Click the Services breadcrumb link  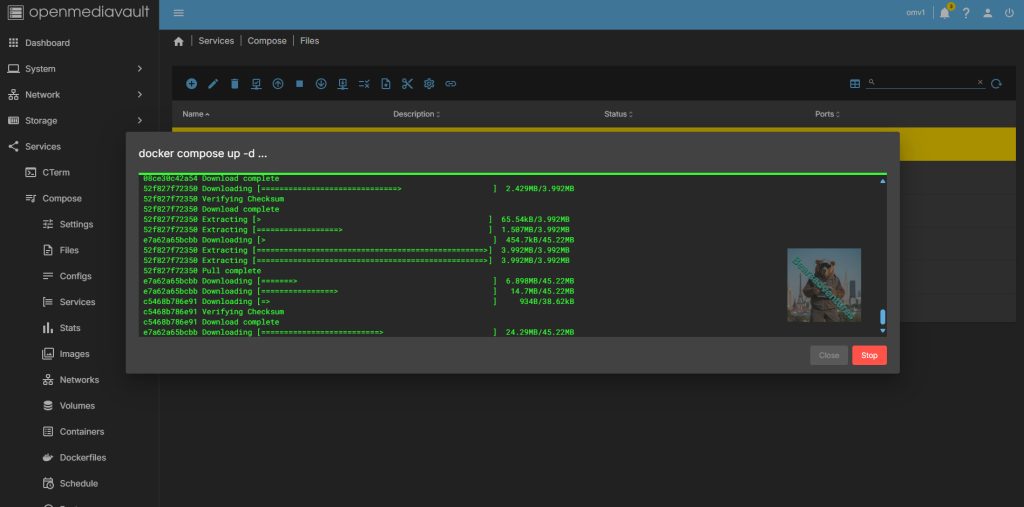[216, 41]
